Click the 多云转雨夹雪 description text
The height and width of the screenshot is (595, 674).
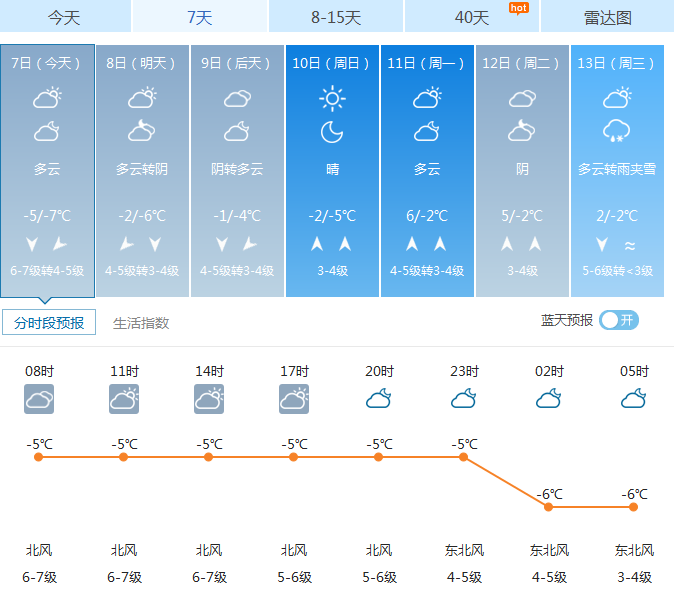[617, 169]
